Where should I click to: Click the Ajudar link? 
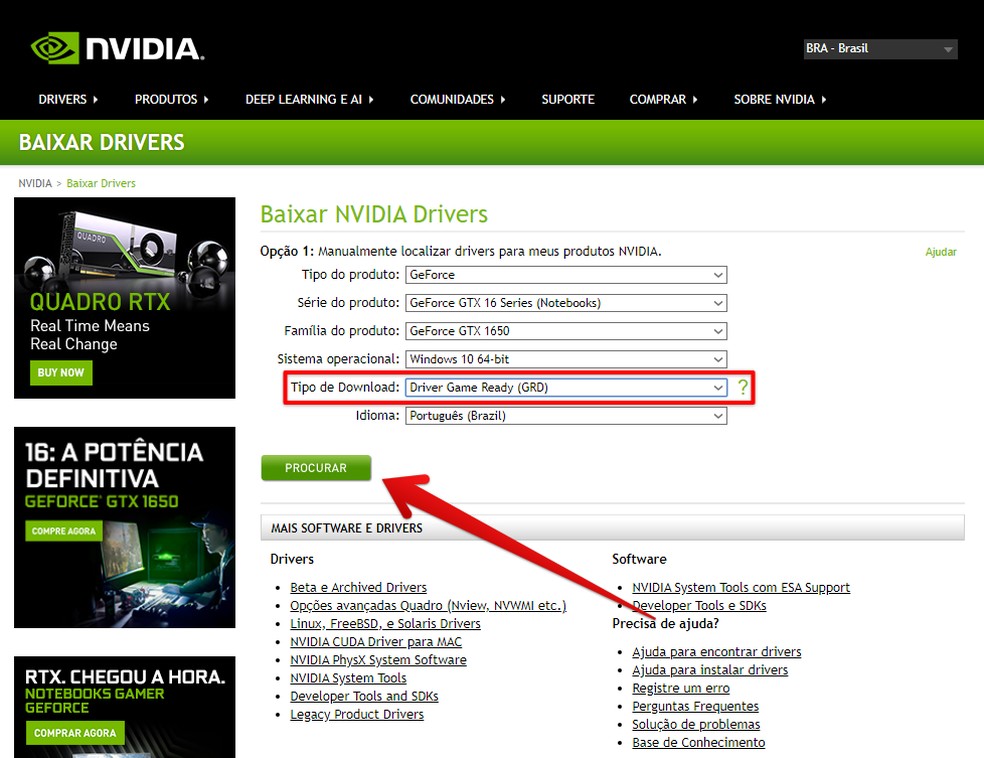click(941, 252)
